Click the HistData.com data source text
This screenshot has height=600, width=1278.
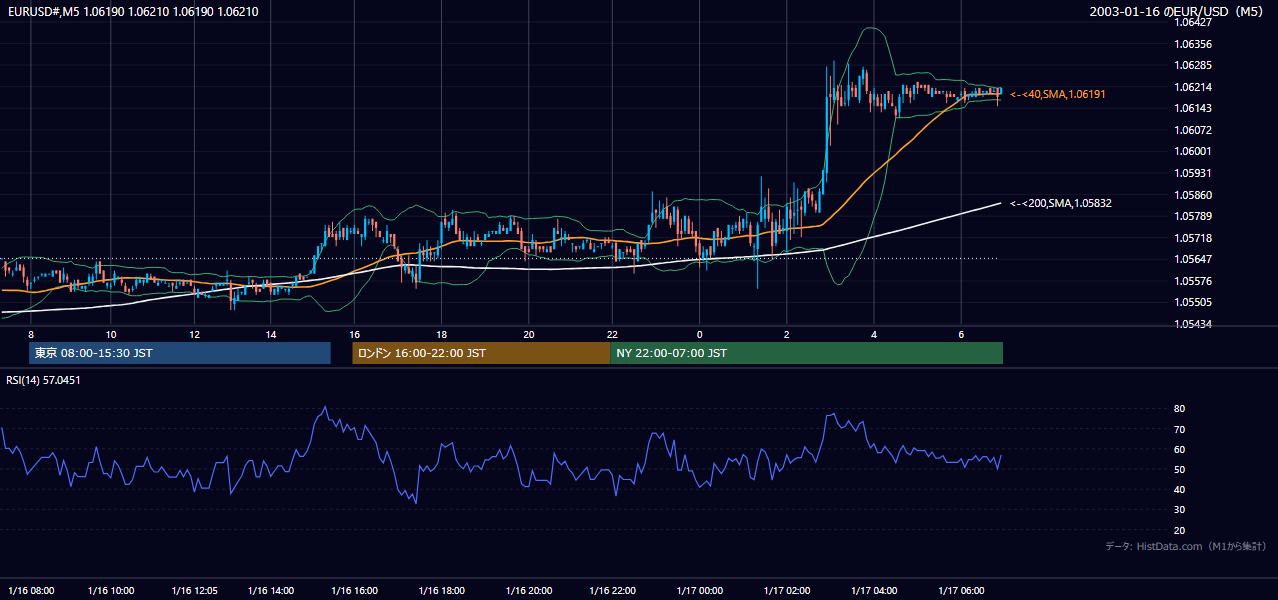click(x=1186, y=546)
